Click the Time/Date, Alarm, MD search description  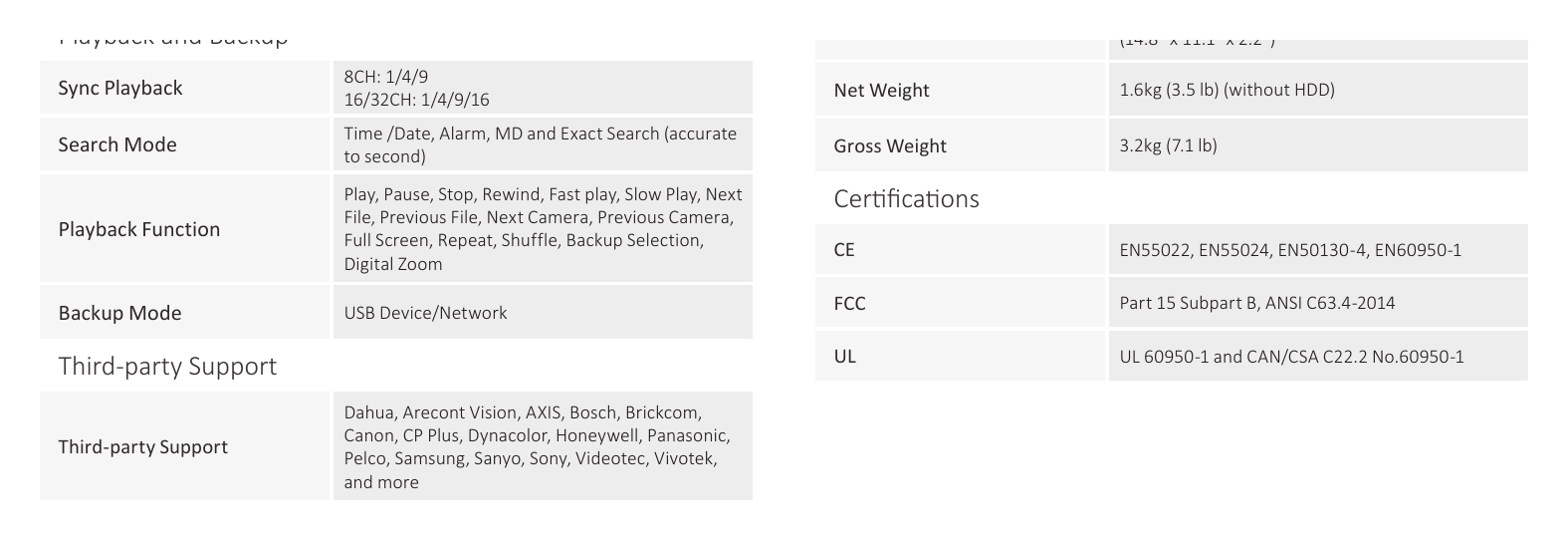[541, 144]
